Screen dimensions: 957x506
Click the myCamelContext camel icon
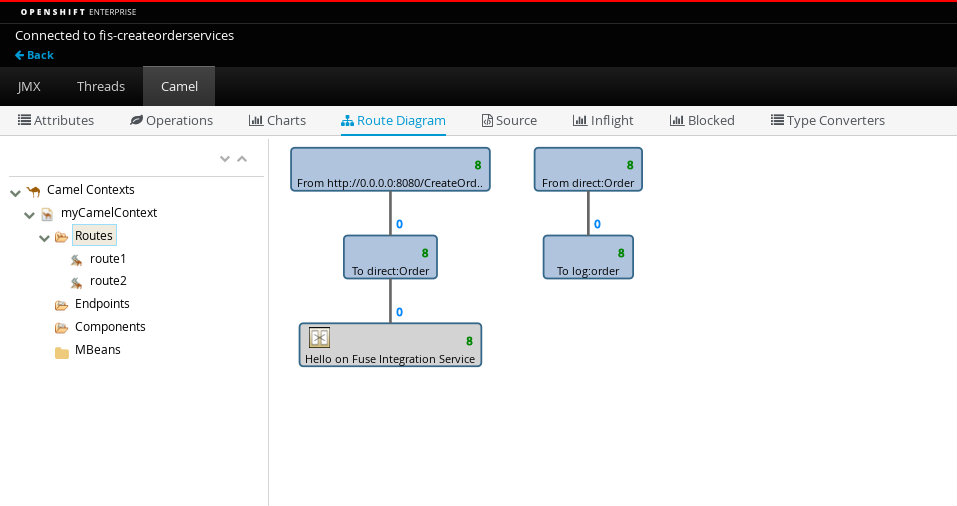point(47,214)
